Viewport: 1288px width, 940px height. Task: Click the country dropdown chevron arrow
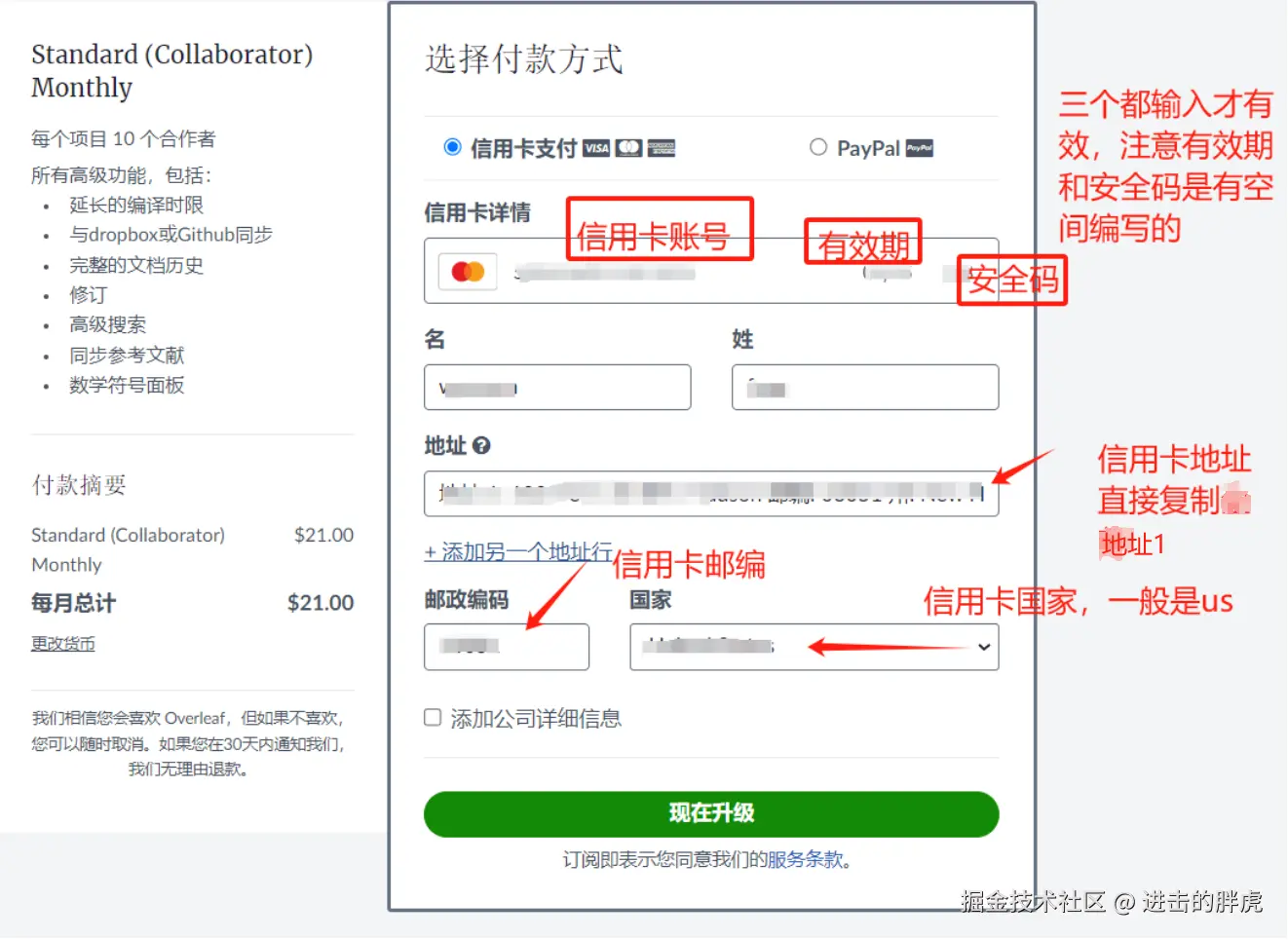click(984, 647)
